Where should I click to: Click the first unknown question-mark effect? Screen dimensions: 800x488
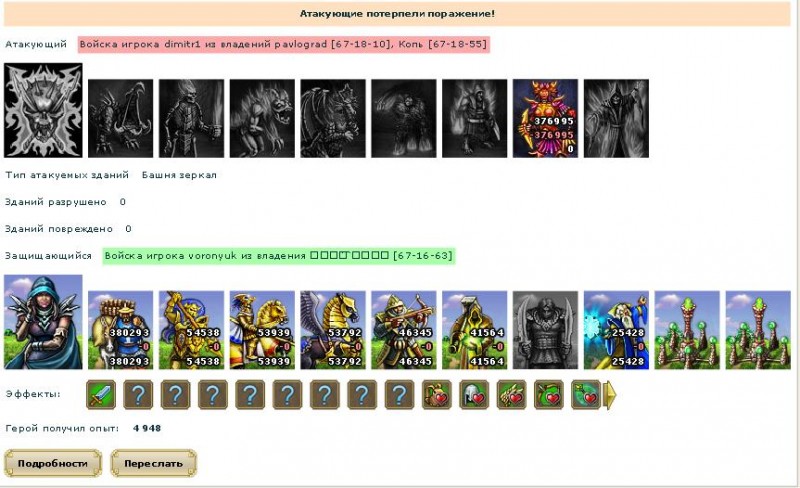tap(138, 395)
